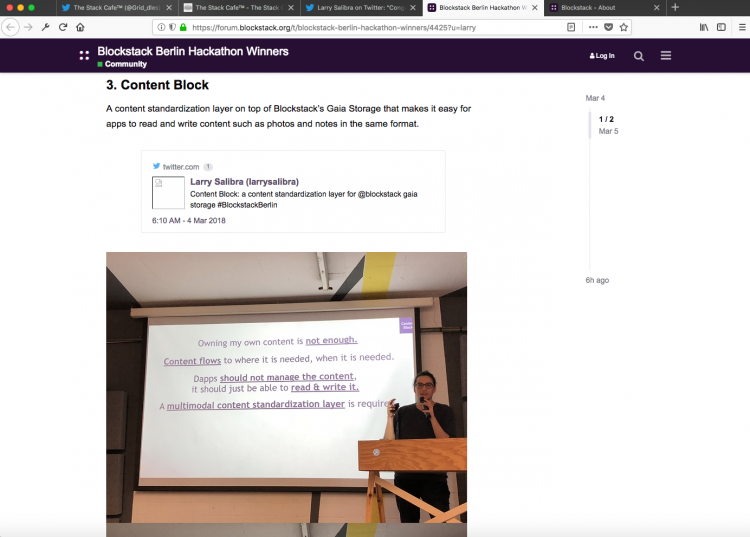Open the Firefox library icon
This screenshot has height=537, width=750.
click(704, 27)
